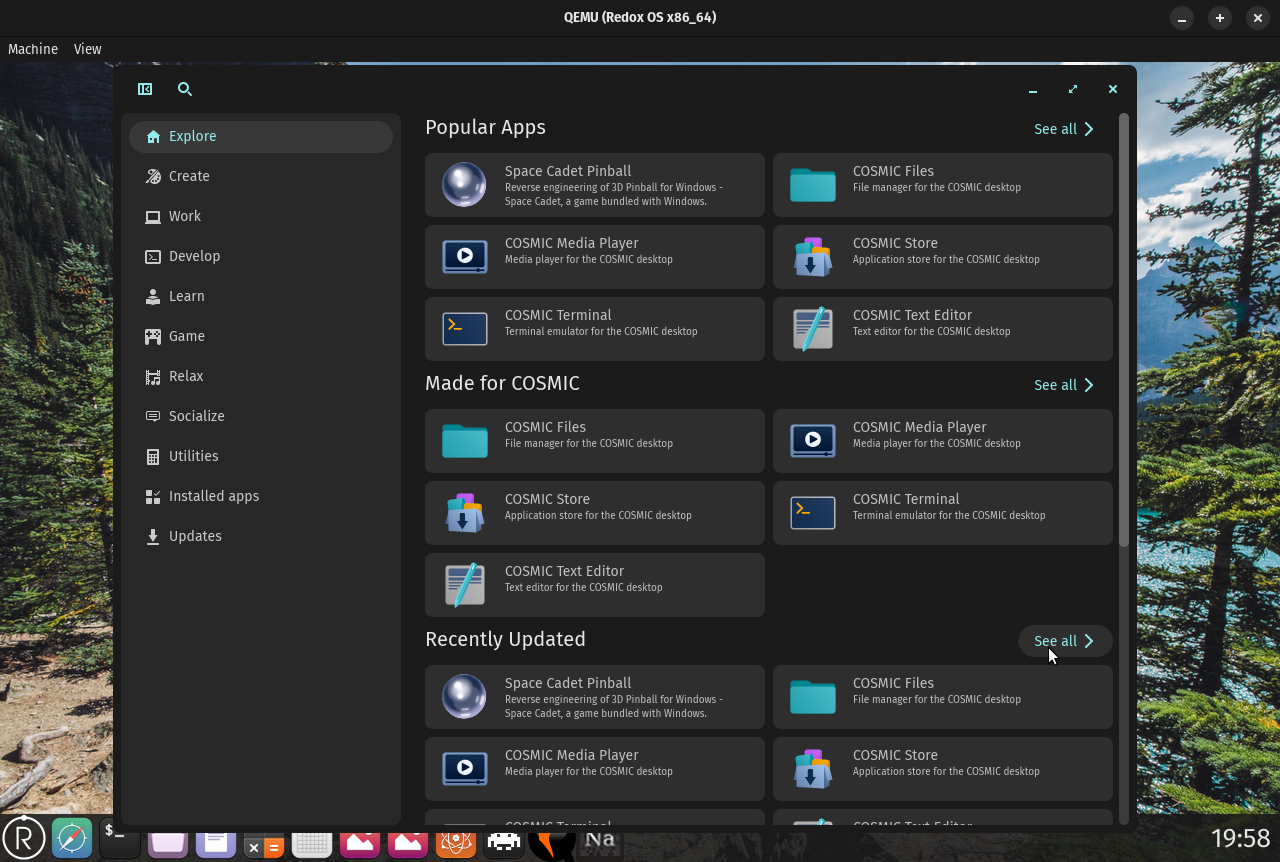The height and width of the screenshot is (862, 1280).
Task: Open COSMIC Files in Recently Updated
Action: click(x=943, y=697)
